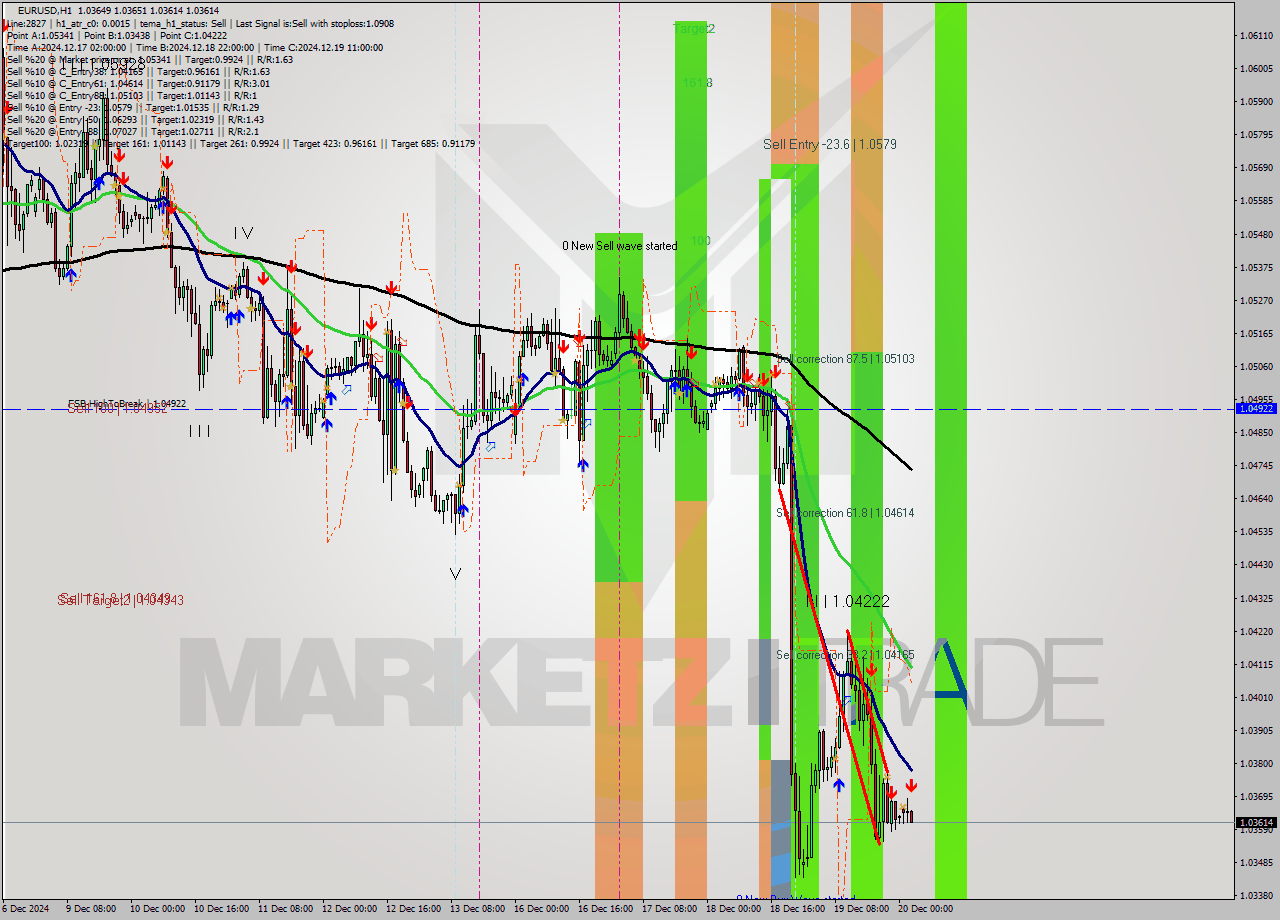The height and width of the screenshot is (920, 1280).
Task: Click the '9 Dec 08:00' time axis label
Action: coord(92,909)
